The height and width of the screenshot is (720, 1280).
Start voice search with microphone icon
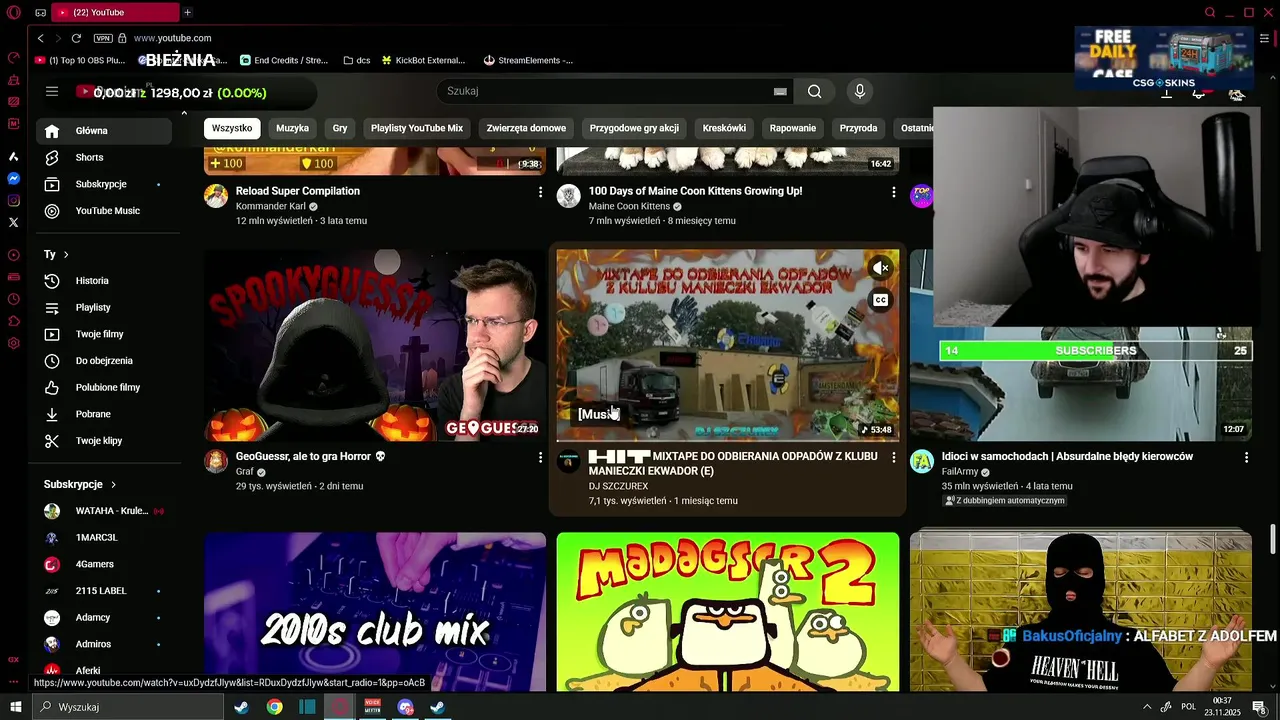(x=859, y=91)
